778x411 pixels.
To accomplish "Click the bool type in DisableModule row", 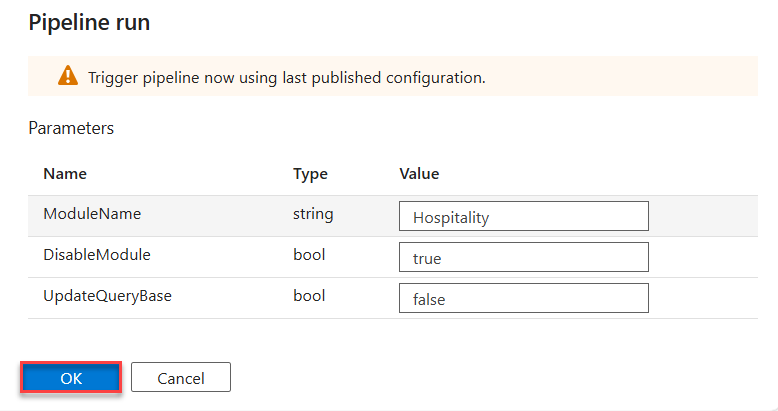I will click(309, 255).
